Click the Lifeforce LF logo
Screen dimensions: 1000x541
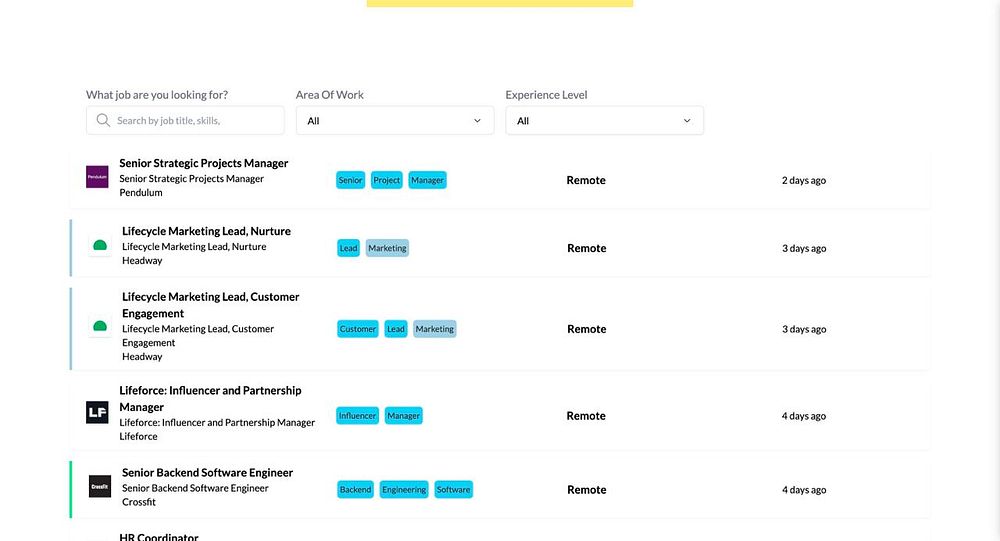coord(97,412)
